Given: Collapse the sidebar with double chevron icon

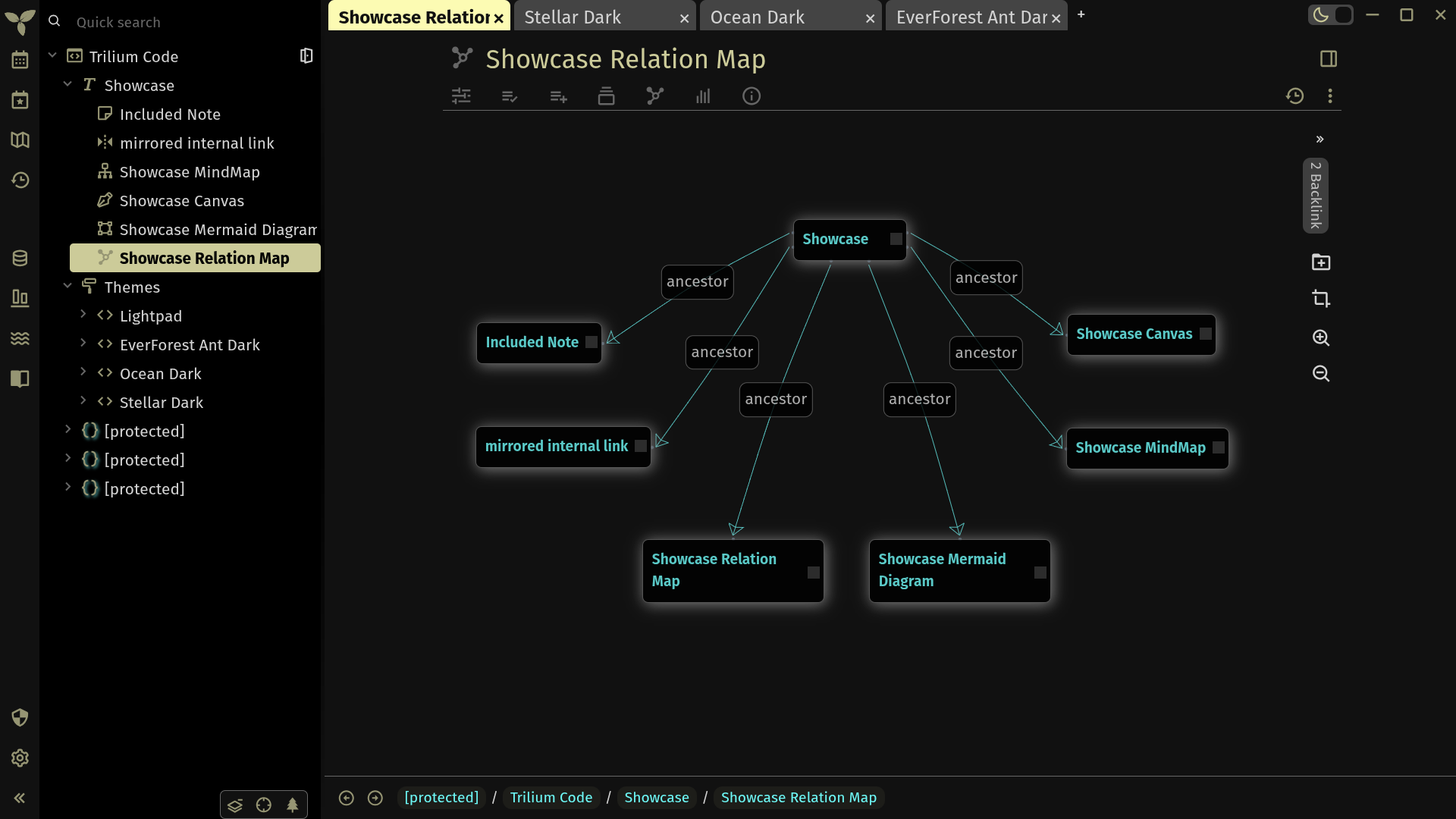Looking at the screenshot, I should [x=20, y=798].
